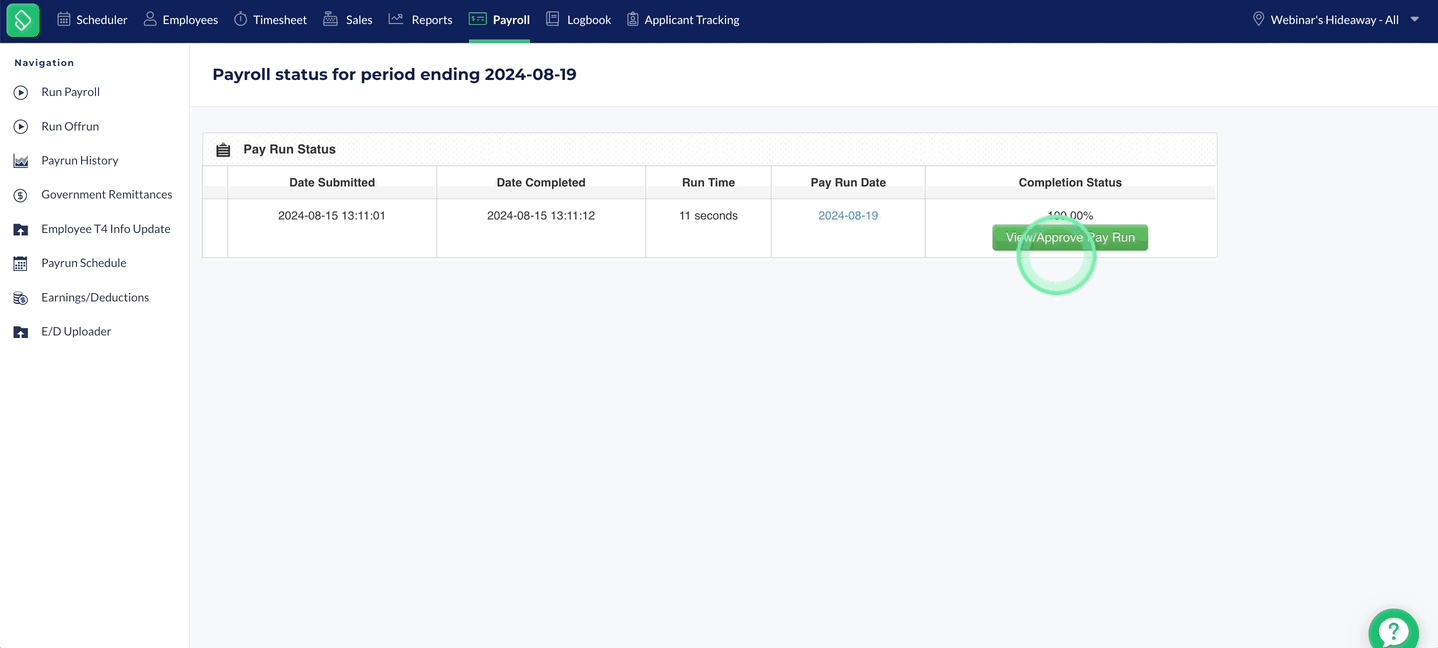
Task: Go to Payrun History
Action: pyautogui.click(x=80, y=161)
